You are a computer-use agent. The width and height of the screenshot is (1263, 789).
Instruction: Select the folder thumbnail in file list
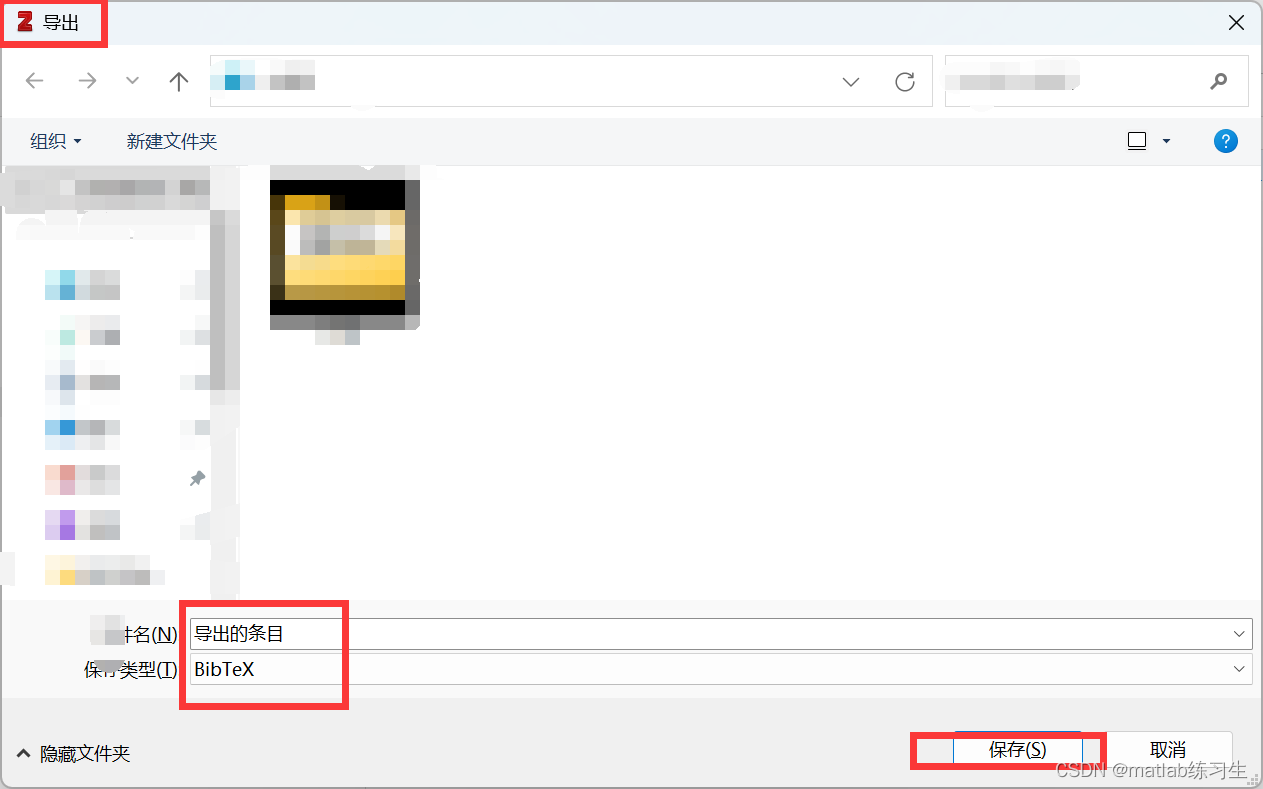[x=344, y=255]
